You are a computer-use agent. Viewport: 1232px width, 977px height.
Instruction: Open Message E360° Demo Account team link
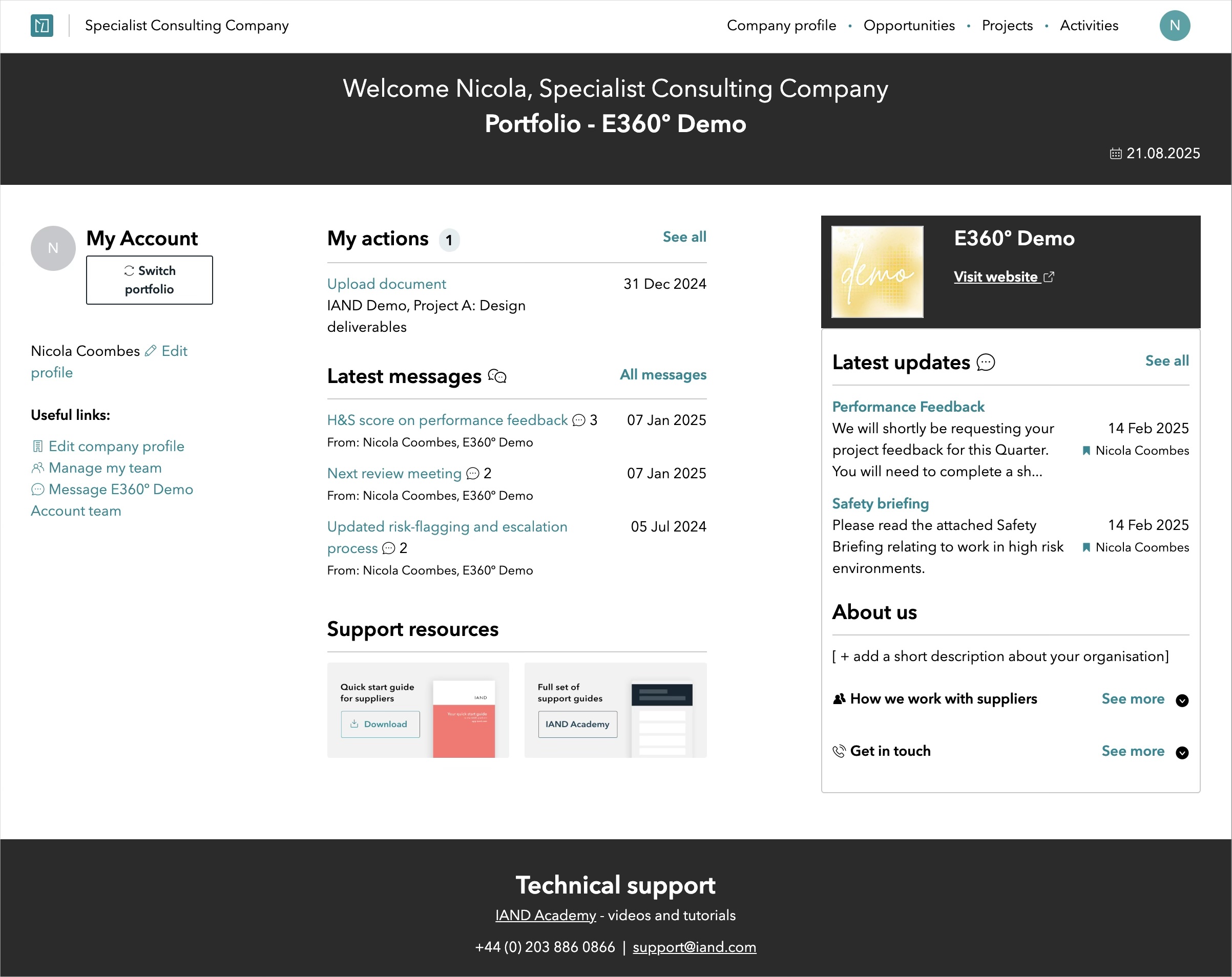pos(112,500)
